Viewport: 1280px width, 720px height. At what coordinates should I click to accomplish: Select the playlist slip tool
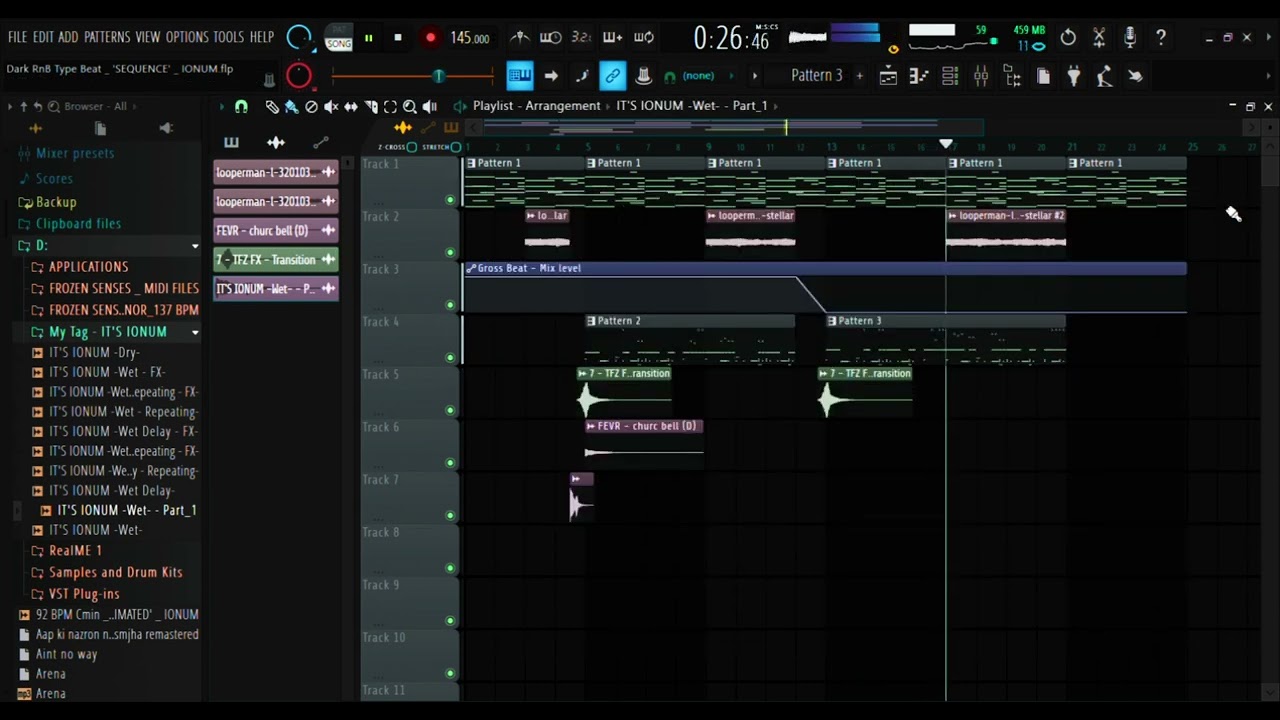click(x=351, y=106)
